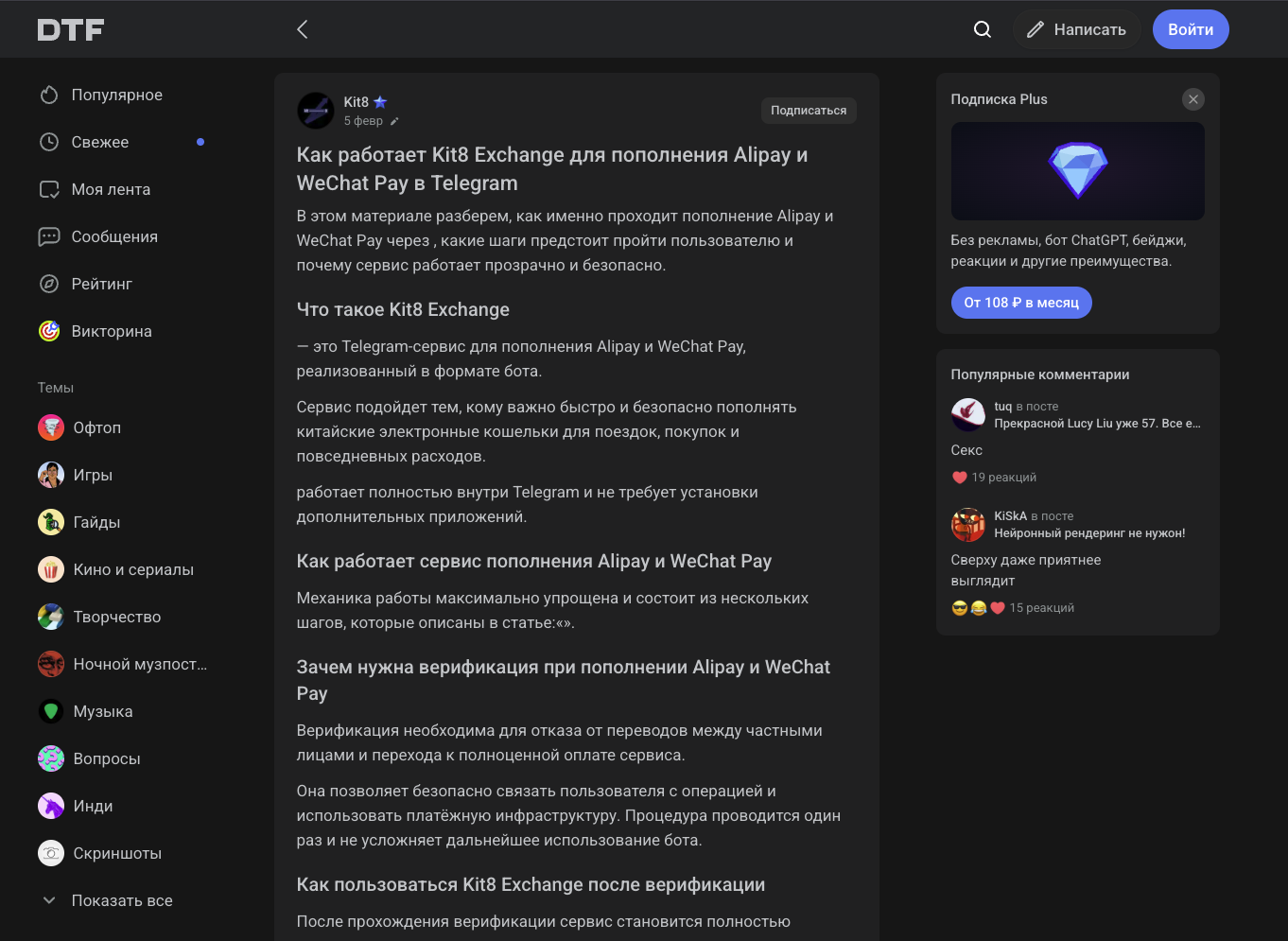This screenshot has width=1288, height=941.
Task: Open the Кино и сериалы topic
Action: (x=132, y=569)
